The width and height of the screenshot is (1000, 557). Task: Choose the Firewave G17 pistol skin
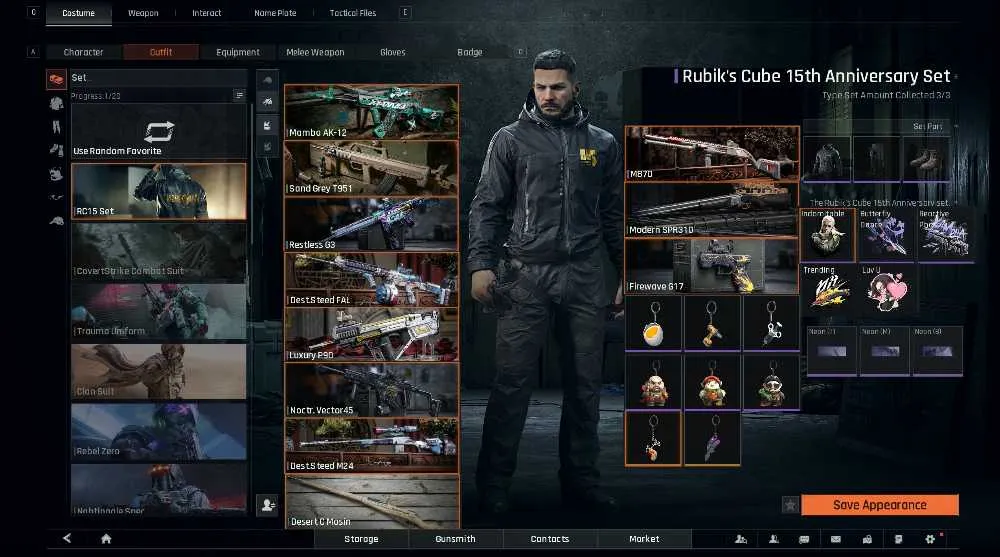tap(712, 265)
